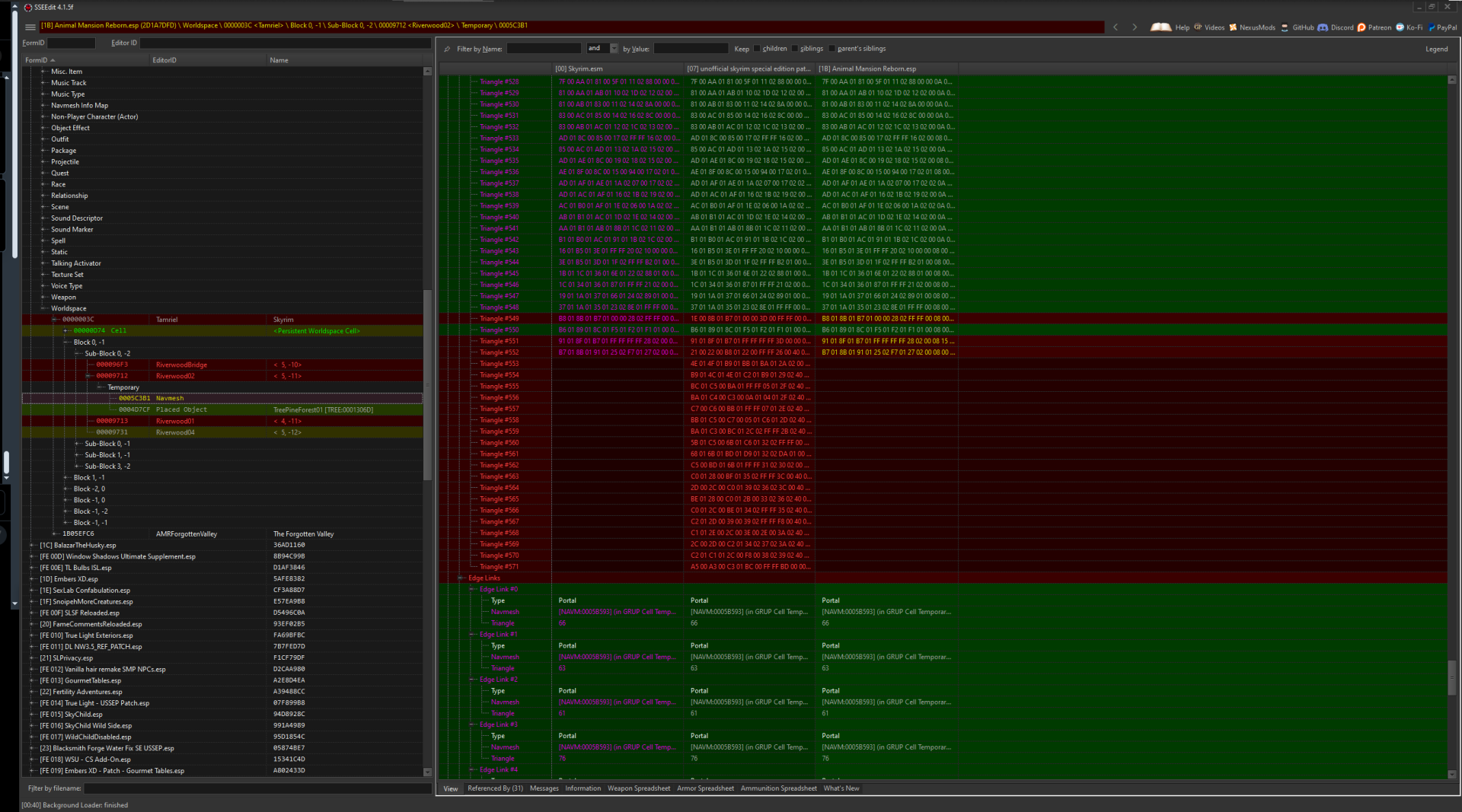
Task: Select the Edge Link #2 entry
Action: coord(942,680)
